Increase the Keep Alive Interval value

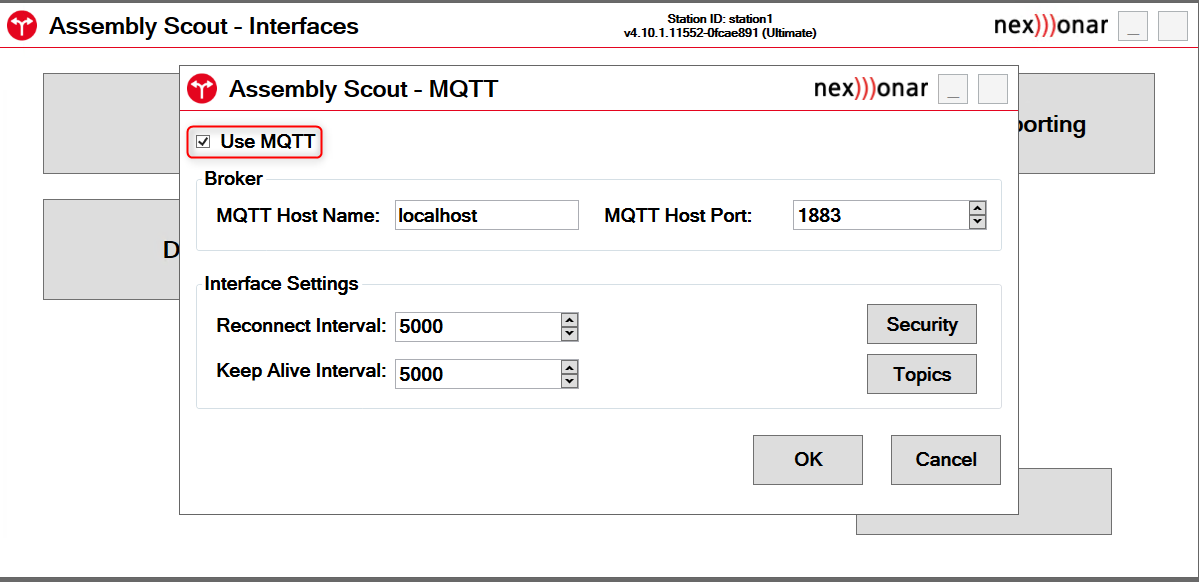click(x=569, y=367)
